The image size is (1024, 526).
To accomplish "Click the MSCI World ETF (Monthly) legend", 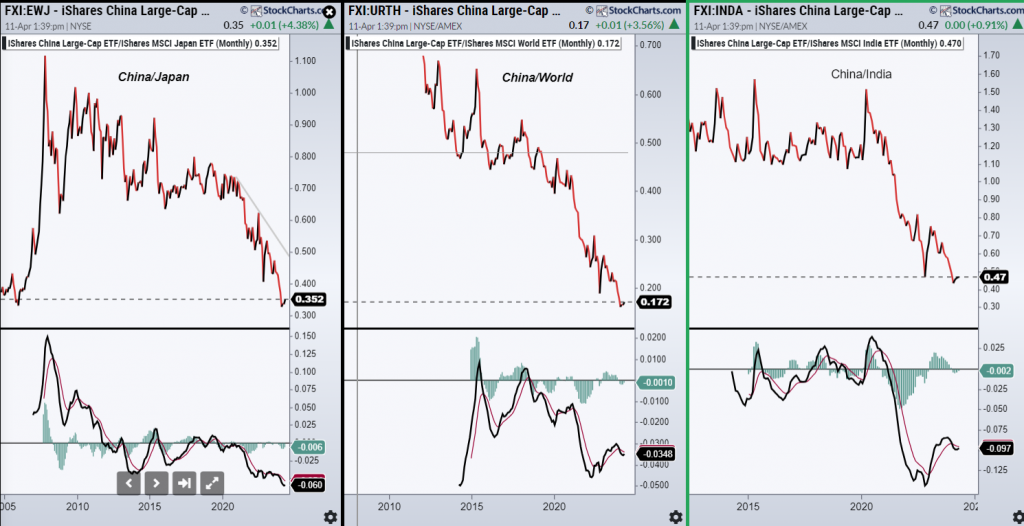I will point(484,43).
